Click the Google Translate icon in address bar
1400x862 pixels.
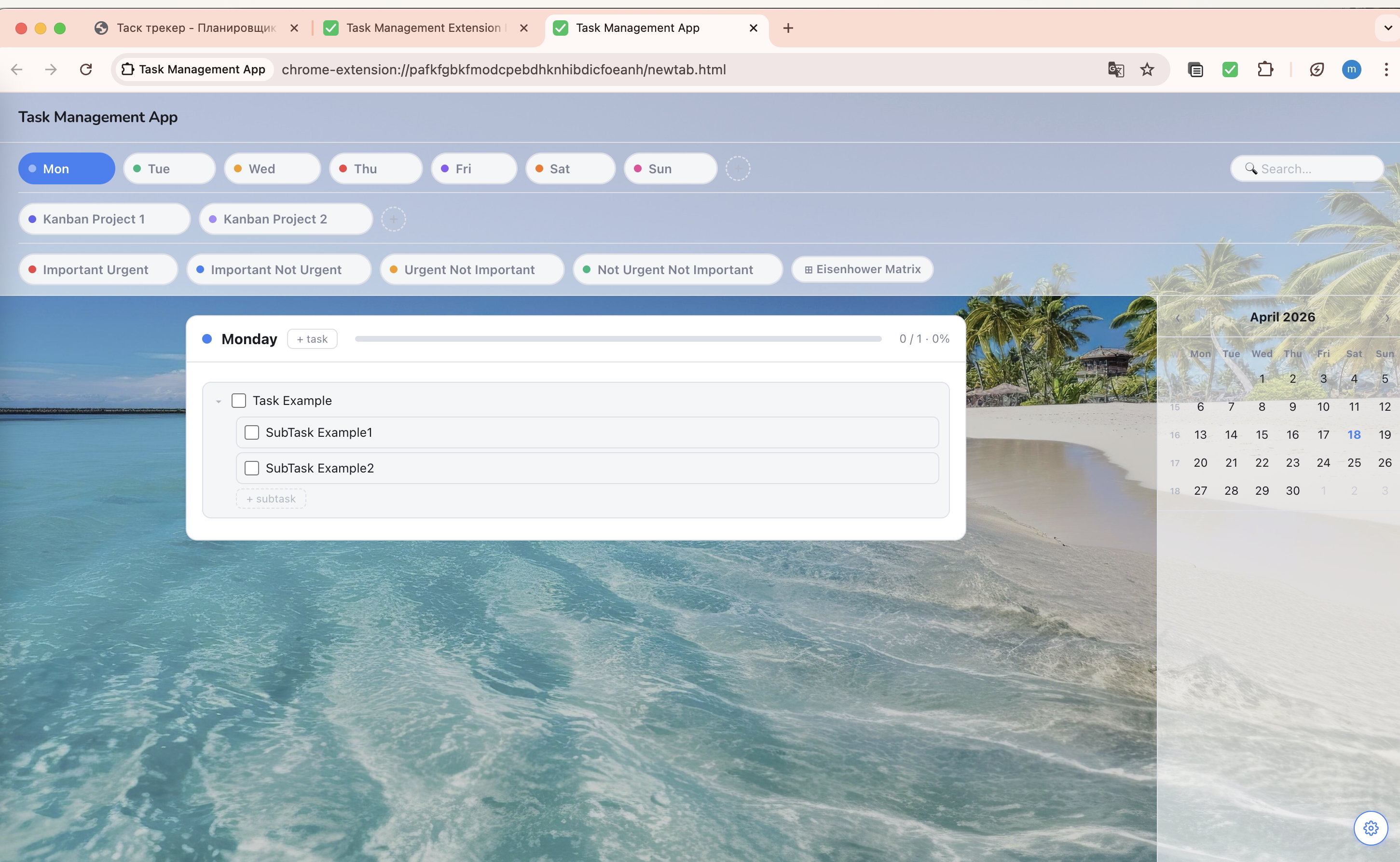(1115, 70)
